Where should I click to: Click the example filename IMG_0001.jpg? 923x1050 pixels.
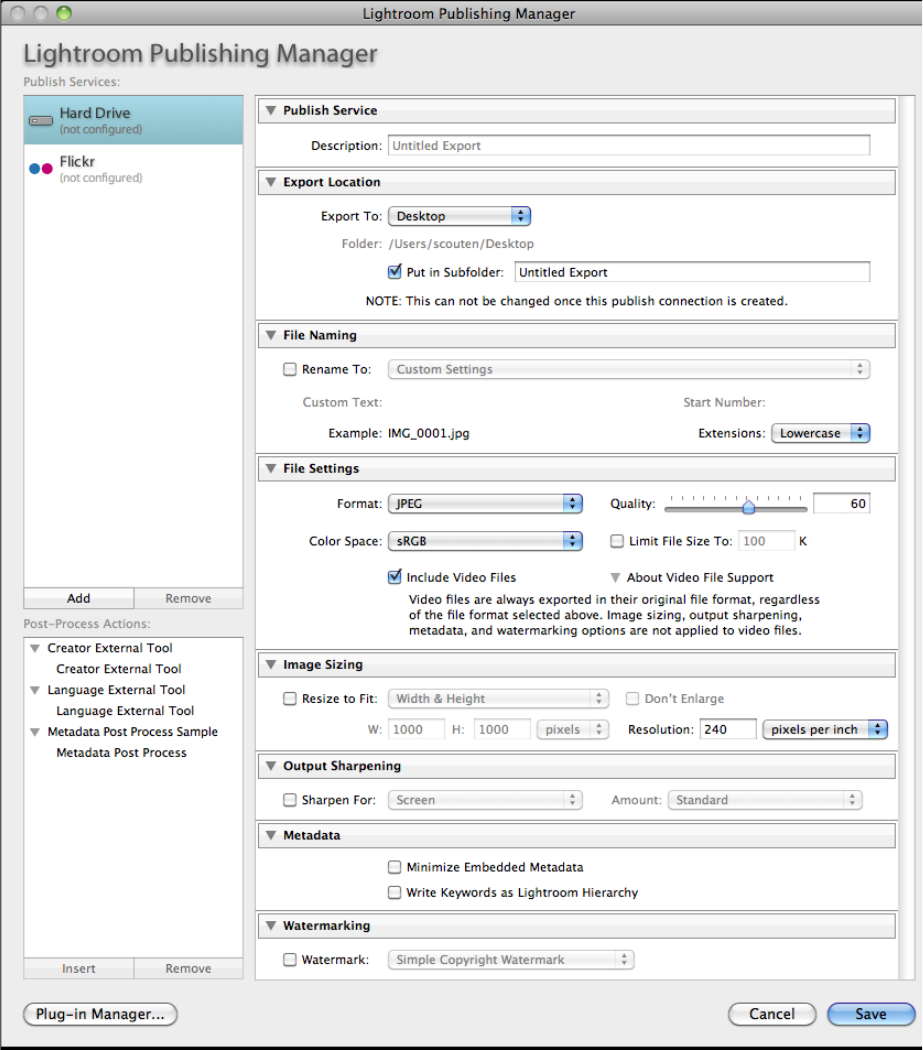pos(429,433)
